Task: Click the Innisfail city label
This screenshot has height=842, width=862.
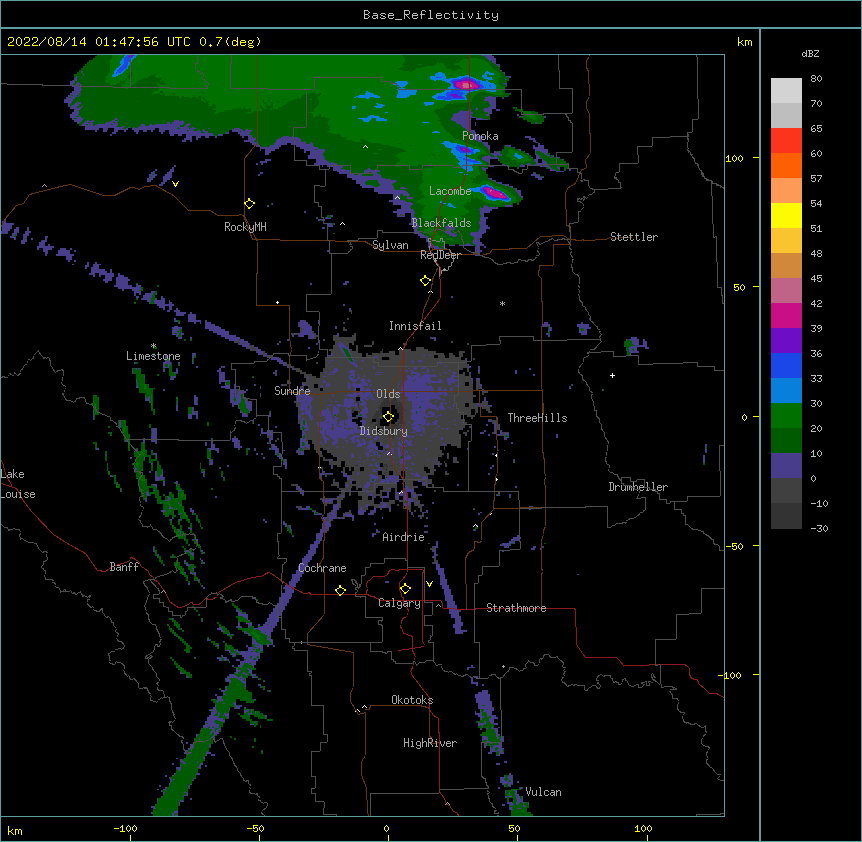Action: 415,326
